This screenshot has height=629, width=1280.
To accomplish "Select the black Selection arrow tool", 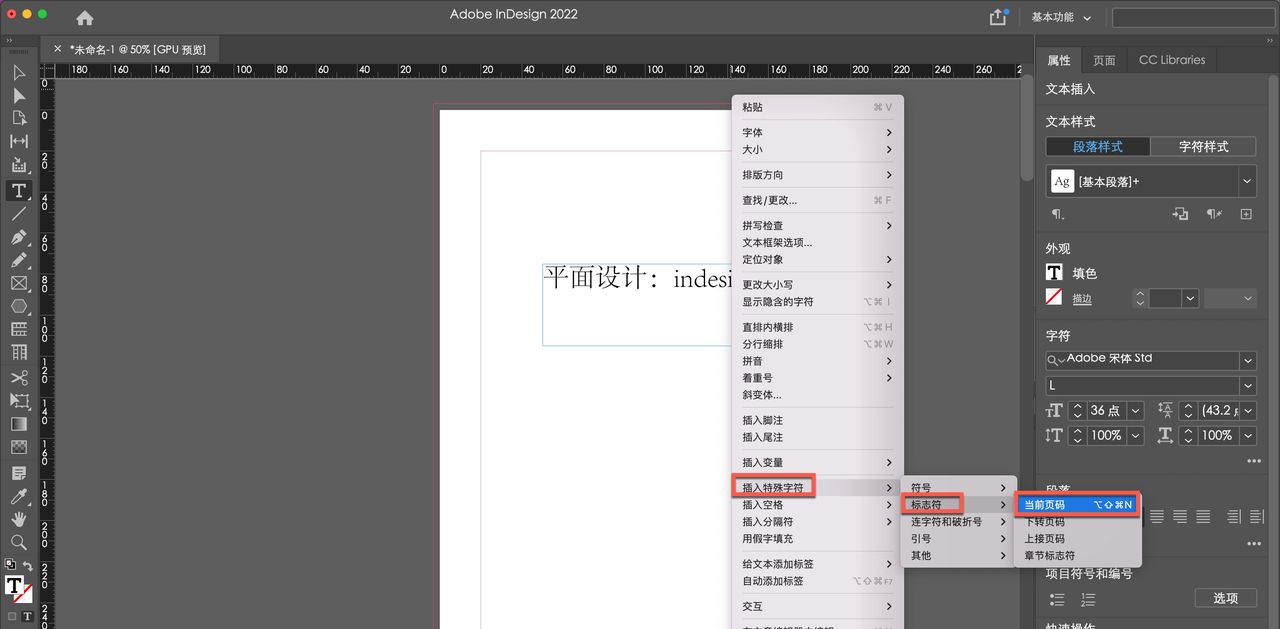I will [x=18, y=72].
